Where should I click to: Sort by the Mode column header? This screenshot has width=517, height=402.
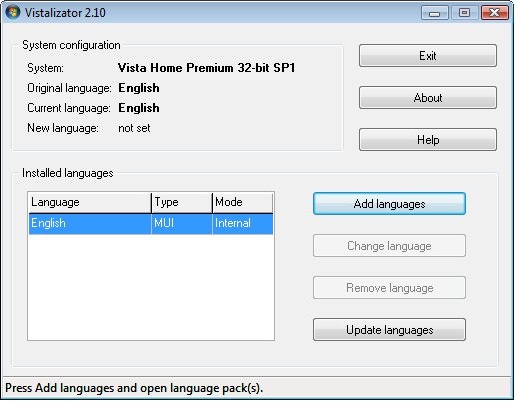click(x=242, y=202)
